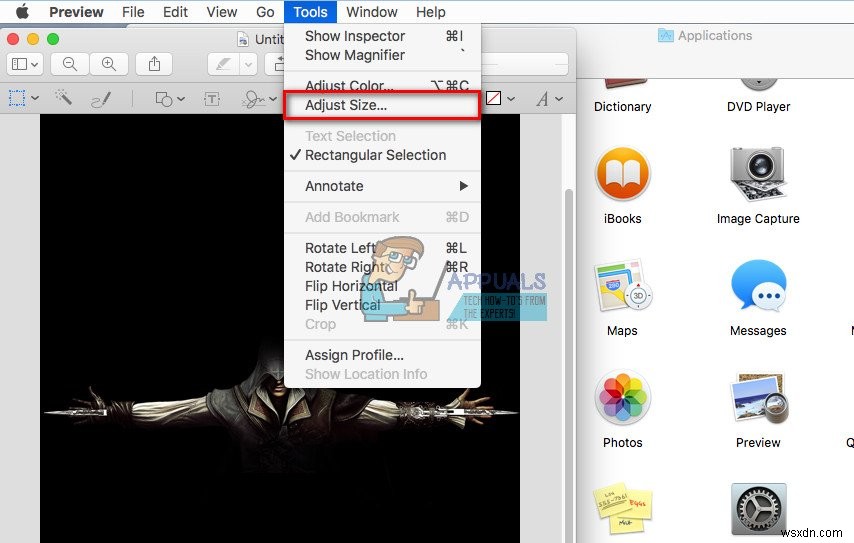The height and width of the screenshot is (543, 854).
Task: Expand the sidebar view dropdown arrow
Action: (x=35, y=65)
